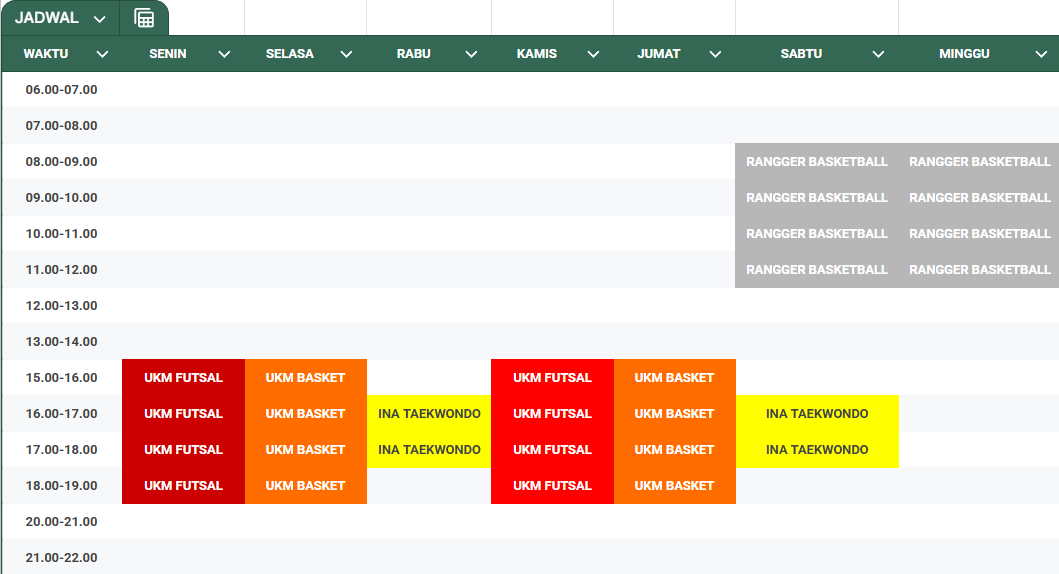The height and width of the screenshot is (574, 1059).
Task: Click the 06.00-07.00 time row cell
Action: coord(61,90)
